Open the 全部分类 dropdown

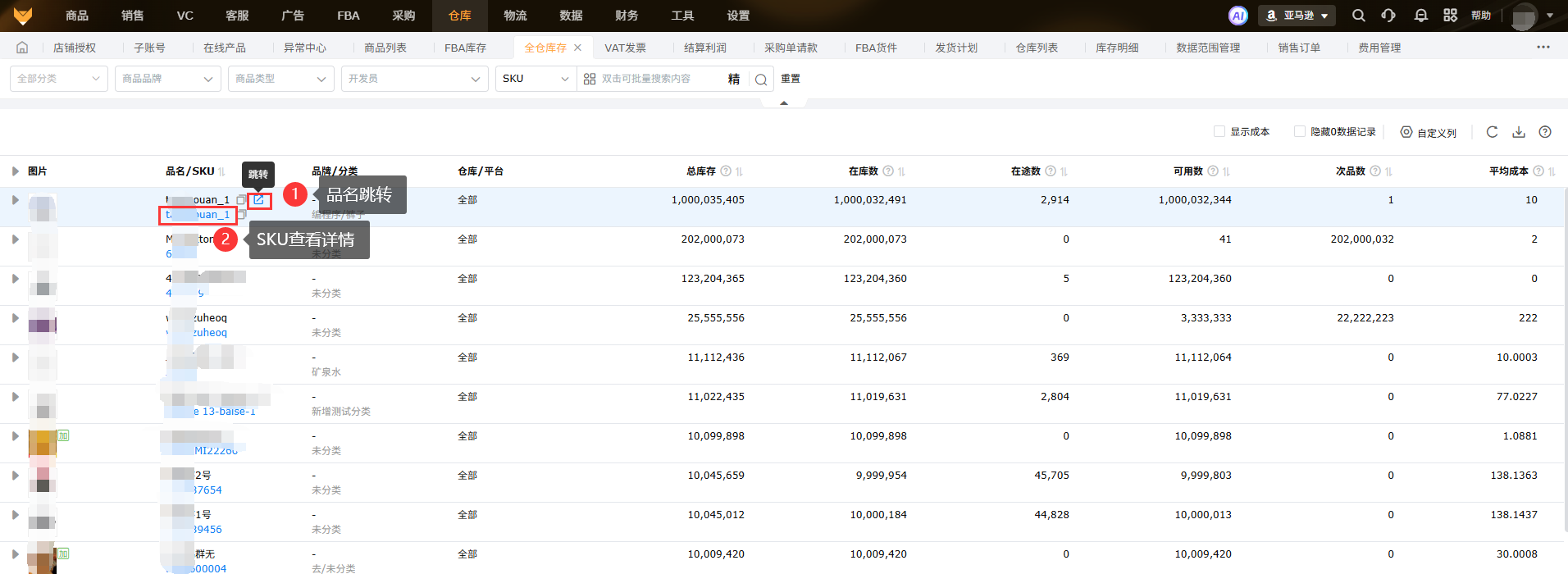coord(58,79)
